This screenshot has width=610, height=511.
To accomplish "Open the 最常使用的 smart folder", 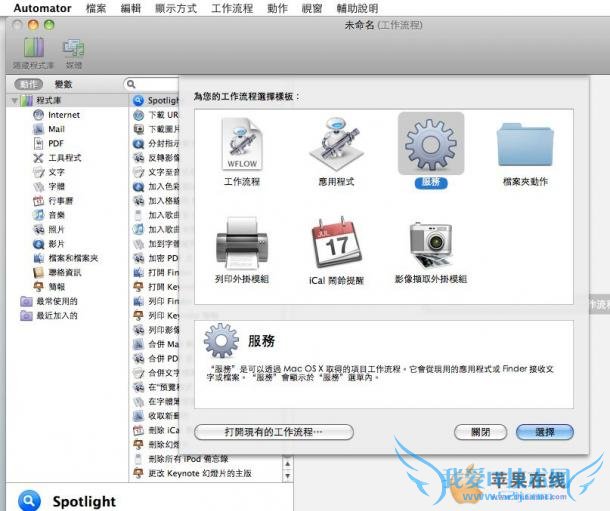I will point(56,301).
